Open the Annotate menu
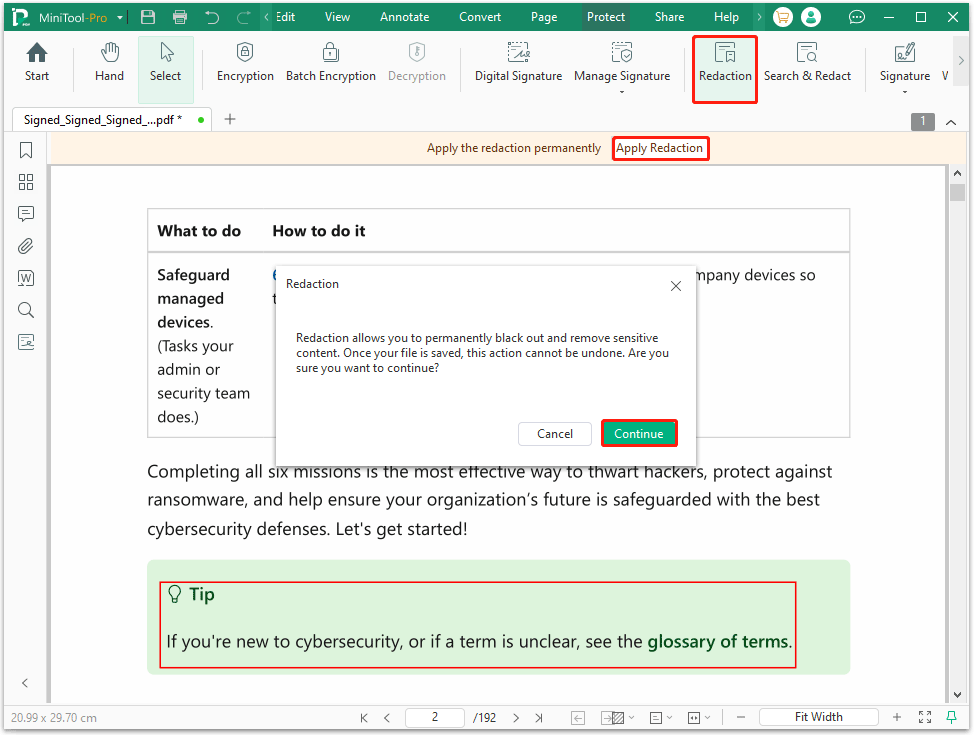 point(404,16)
